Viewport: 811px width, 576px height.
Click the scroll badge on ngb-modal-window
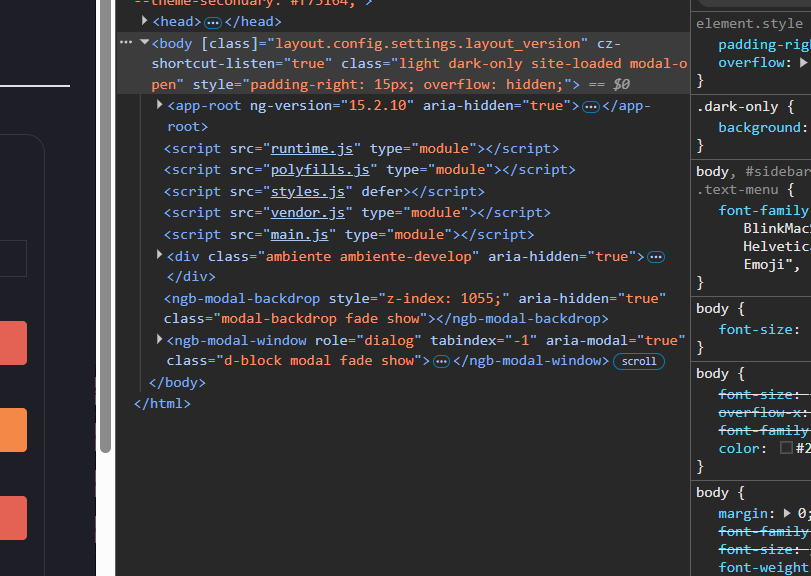pos(639,361)
